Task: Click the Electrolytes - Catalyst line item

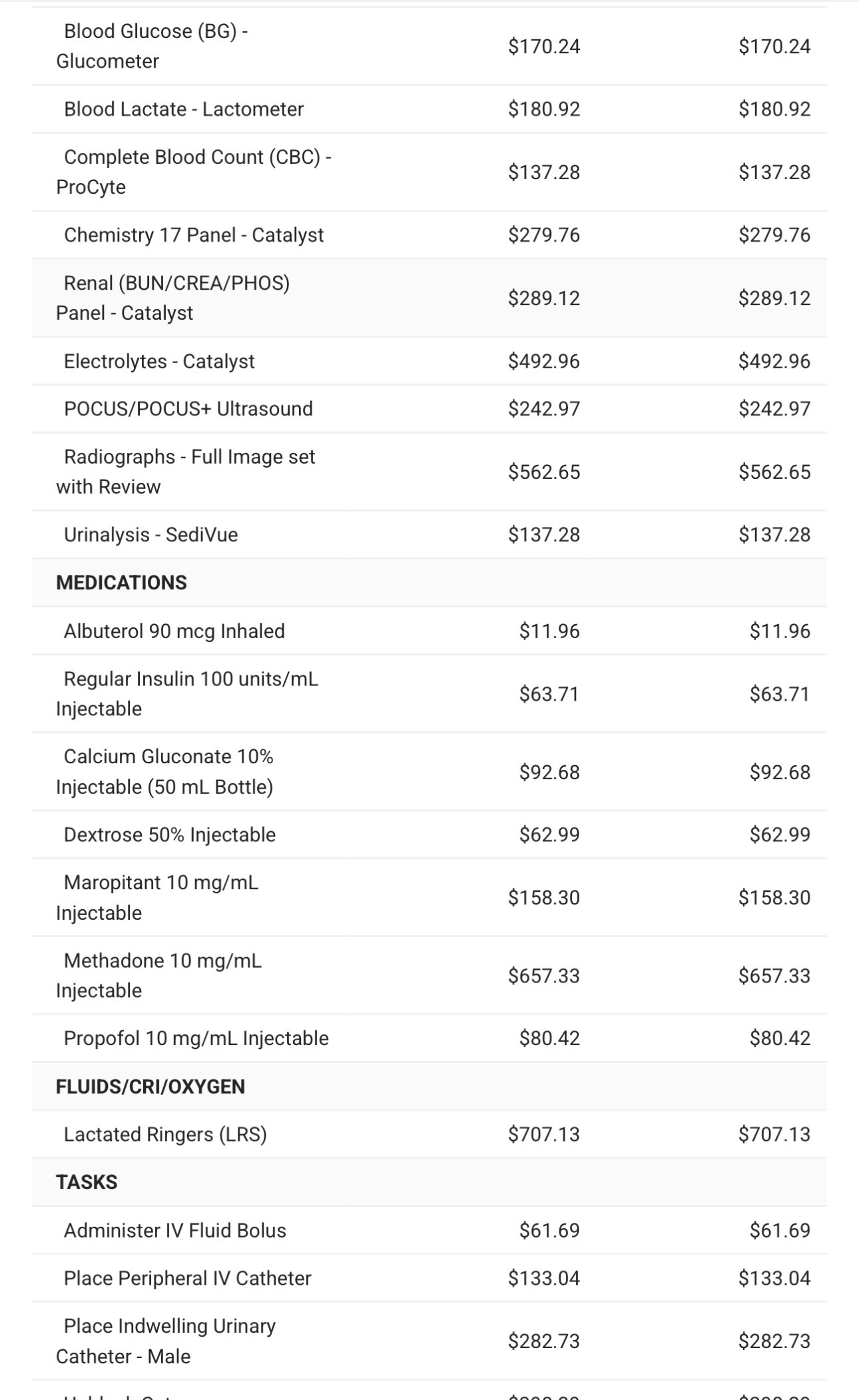Action: pos(159,362)
